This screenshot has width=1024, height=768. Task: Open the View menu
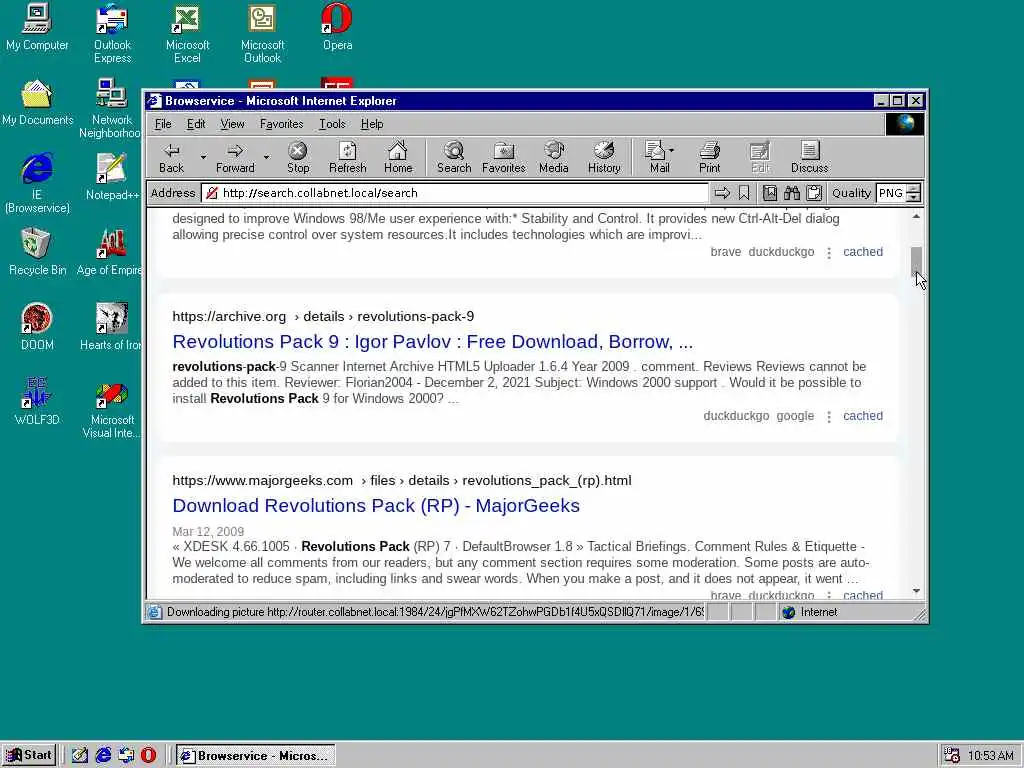232,123
